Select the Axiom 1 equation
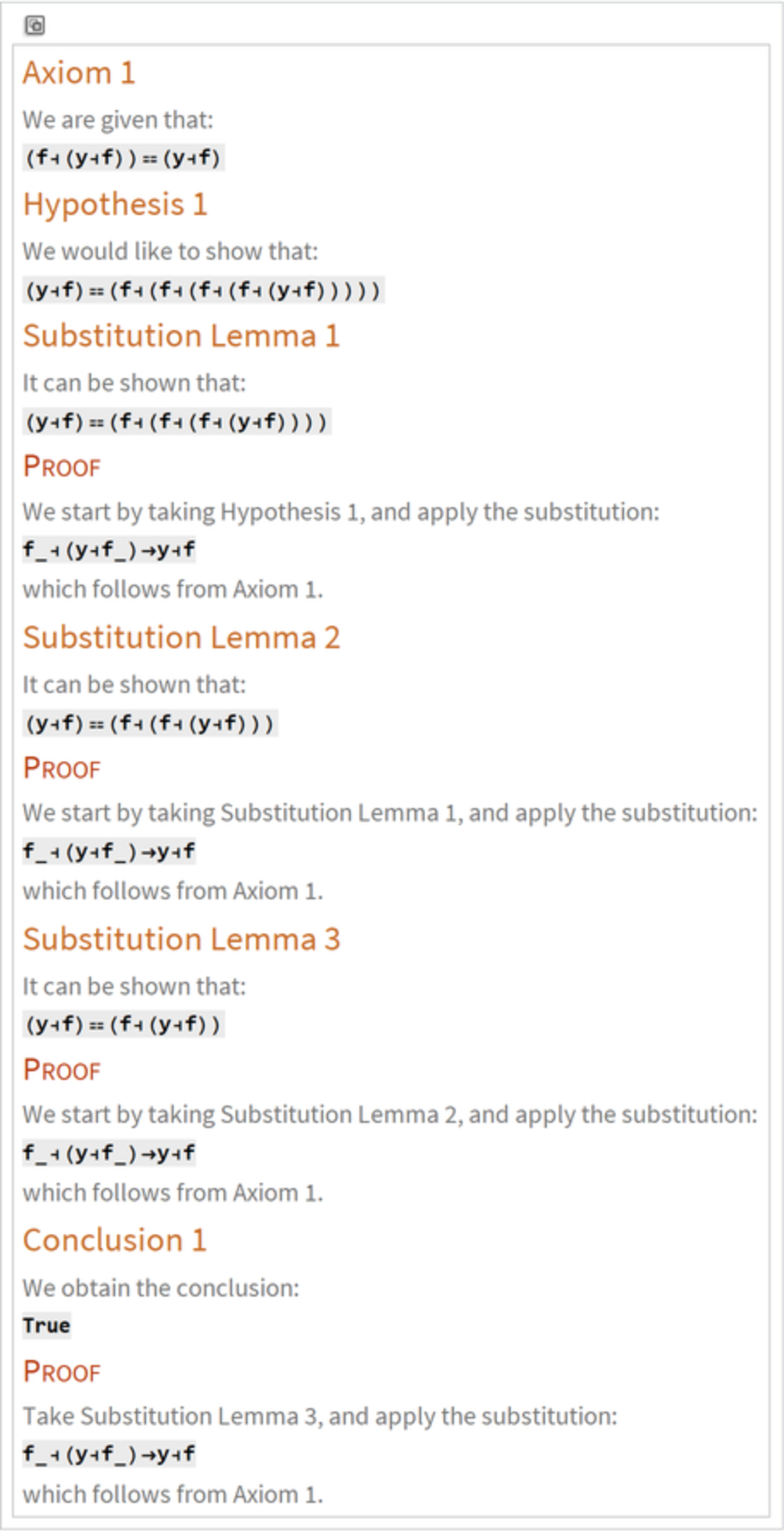 [x=123, y=157]
